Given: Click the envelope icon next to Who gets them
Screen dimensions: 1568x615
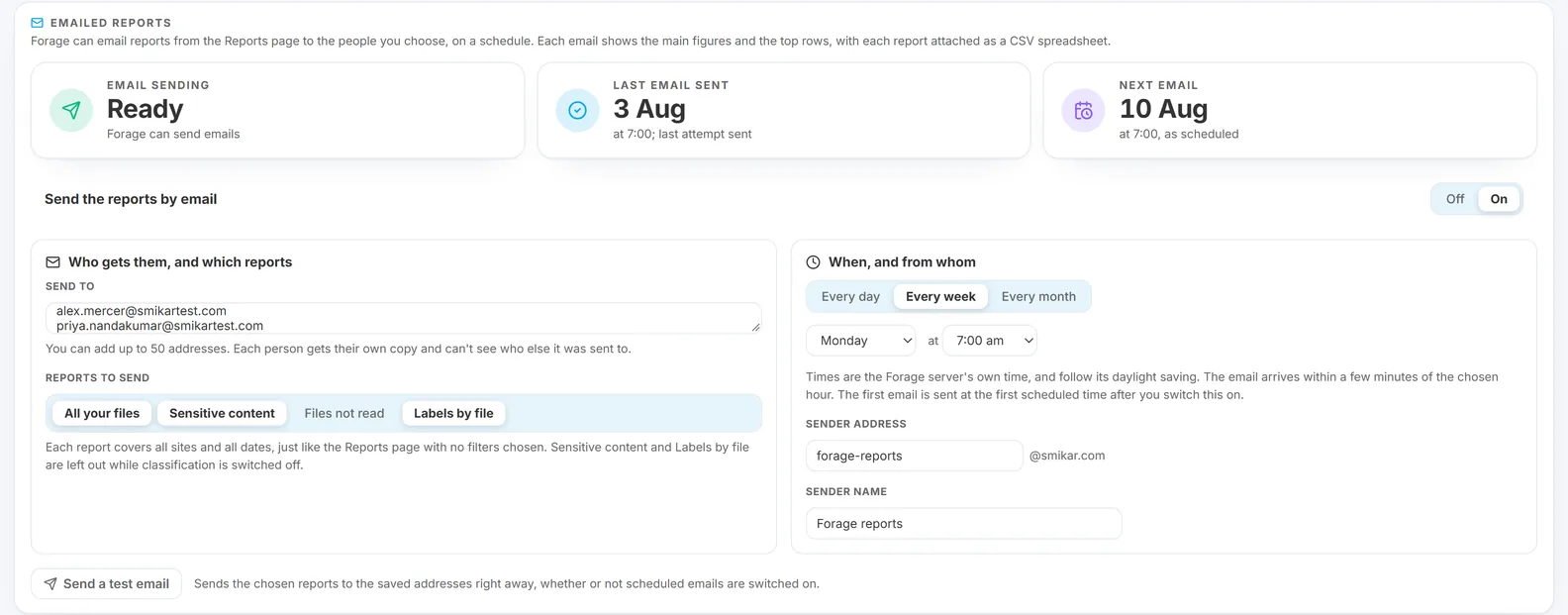Looking at the screenshot, I should coord(53,262).
